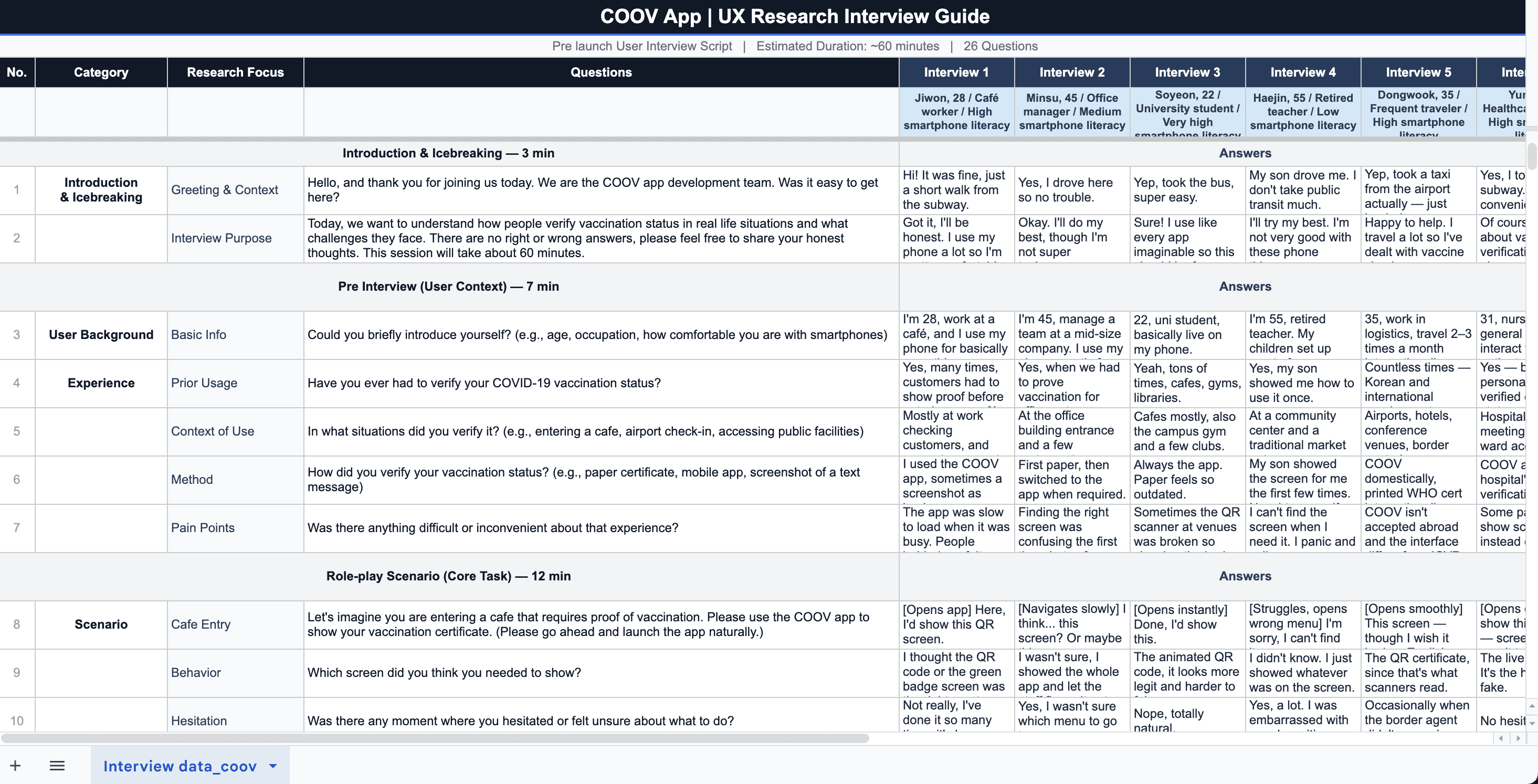Screen dimensions: 1538x784
Task: Click the scroll-left arrow at bottom right
Action: click(1501, 739)
